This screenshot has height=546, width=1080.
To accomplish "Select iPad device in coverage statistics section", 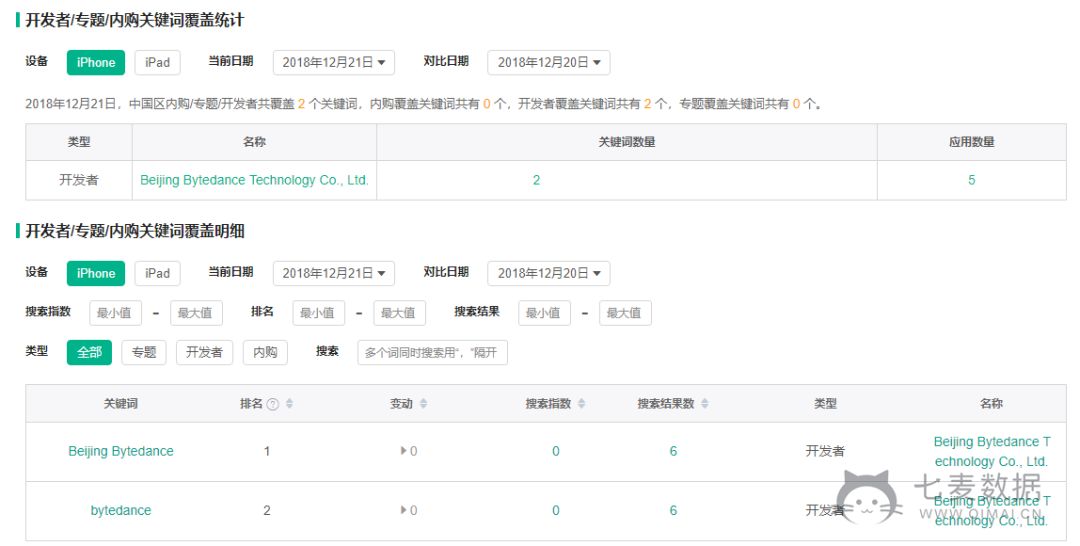I will (157, 63).
